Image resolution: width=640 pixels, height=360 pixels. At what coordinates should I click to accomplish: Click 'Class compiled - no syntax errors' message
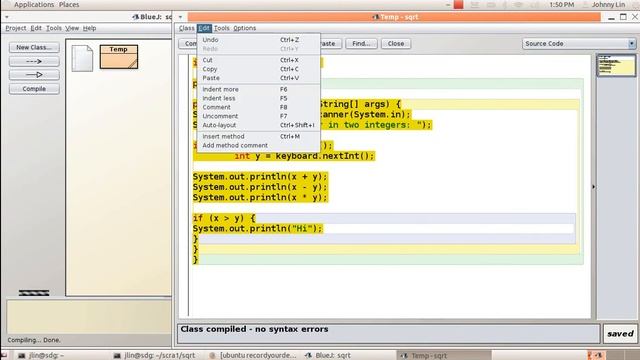point(254,329)
